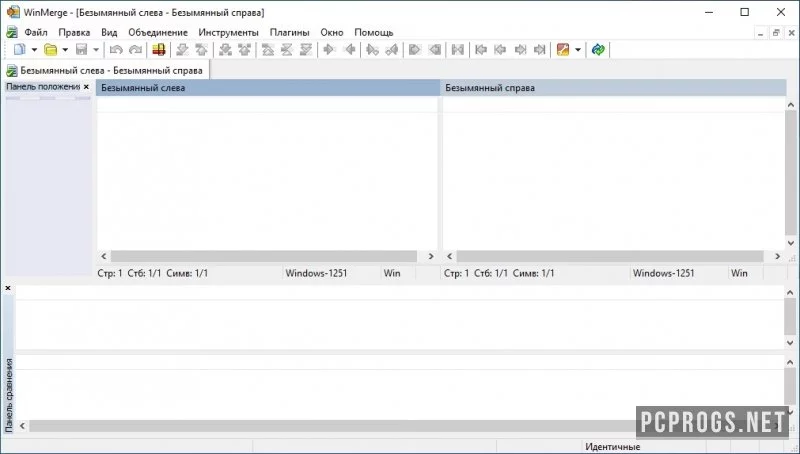Click left pane's scroll-right arrow

click(431, 256)
